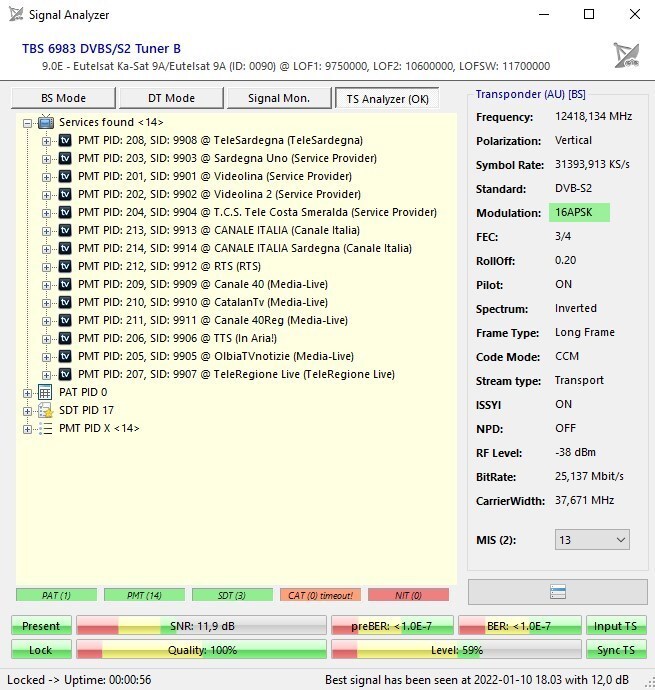
Task: Click the PMT PID X list icon
Action: pos(45,428)
